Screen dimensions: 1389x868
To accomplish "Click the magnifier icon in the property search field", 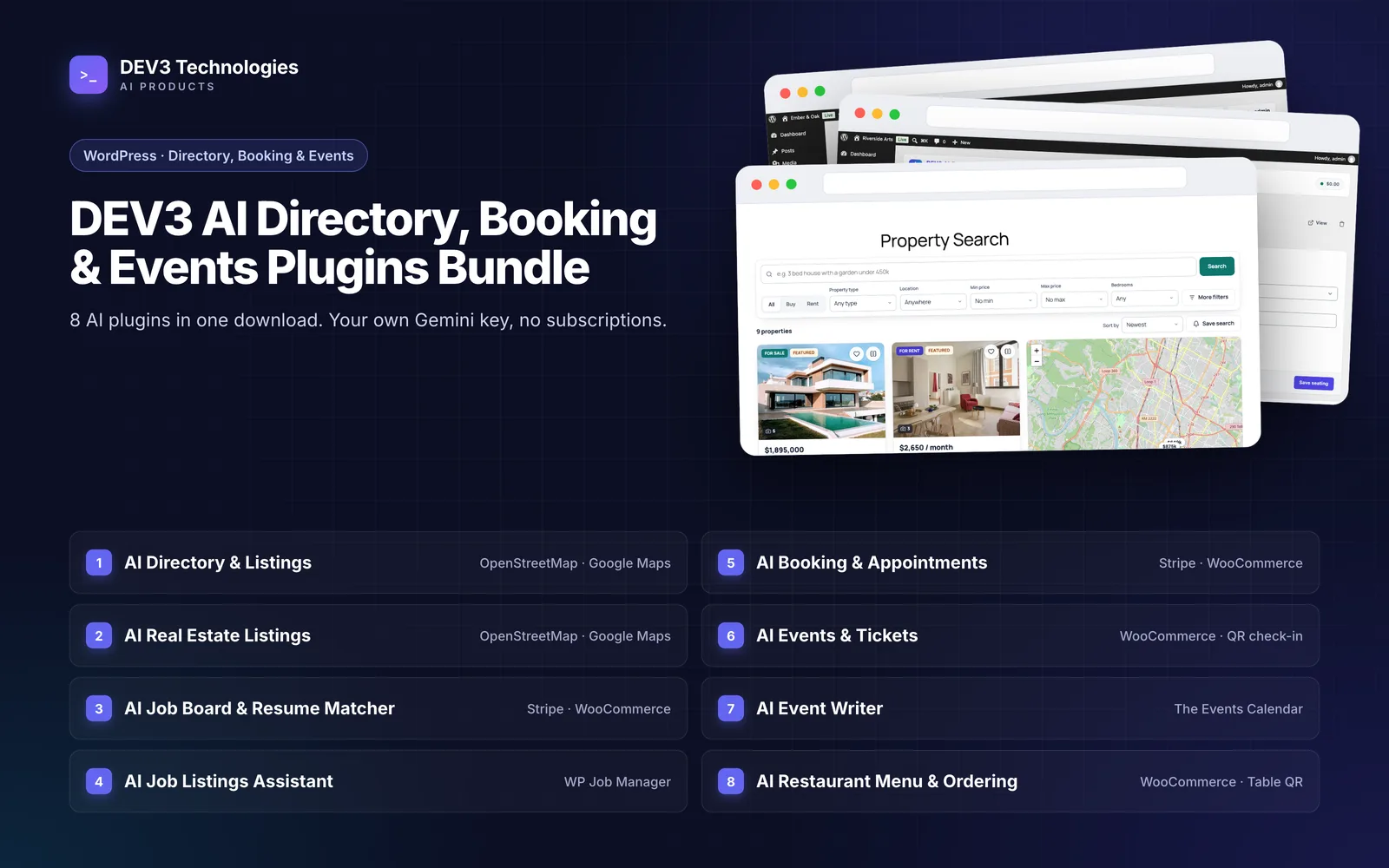I will (769, 274).
